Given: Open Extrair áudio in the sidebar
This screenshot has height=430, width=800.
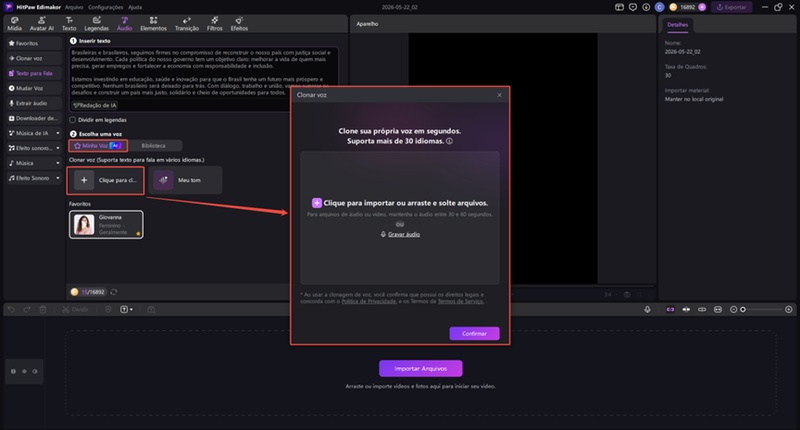Looking at the screenshot, I should [34, 103].
